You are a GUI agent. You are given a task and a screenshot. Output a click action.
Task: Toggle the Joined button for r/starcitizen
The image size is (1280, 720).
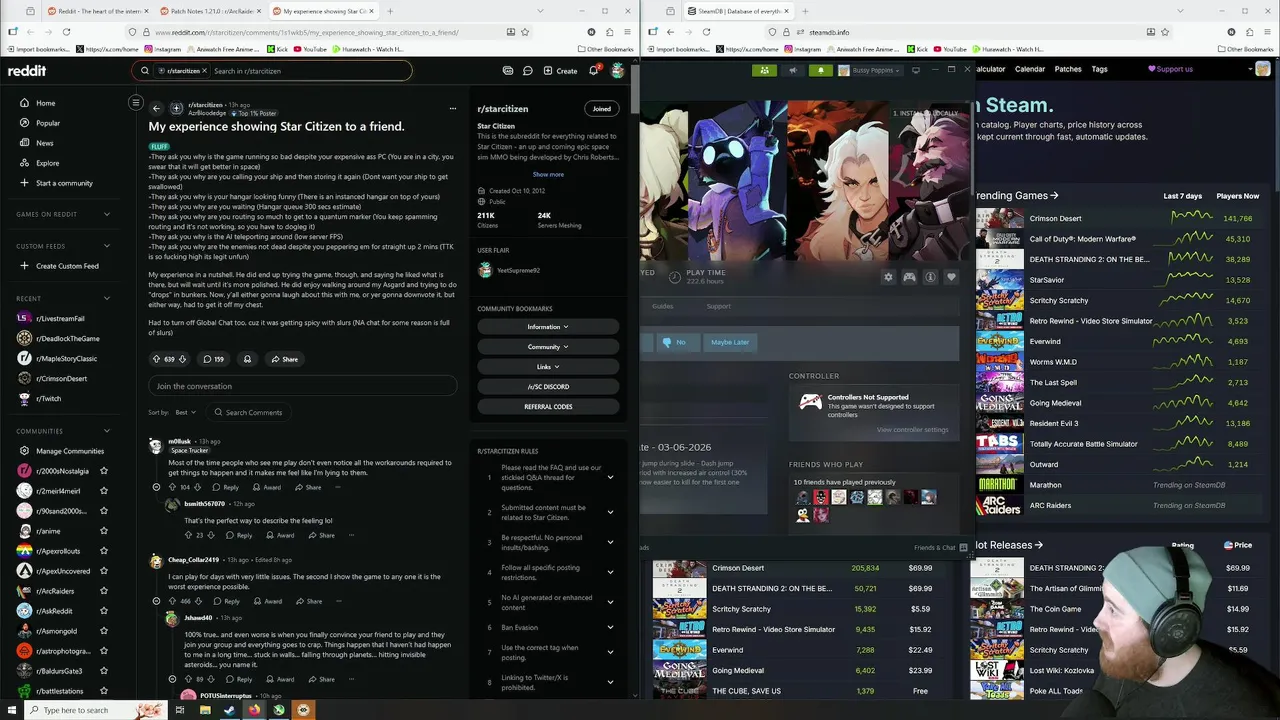[x=601, y=109]
